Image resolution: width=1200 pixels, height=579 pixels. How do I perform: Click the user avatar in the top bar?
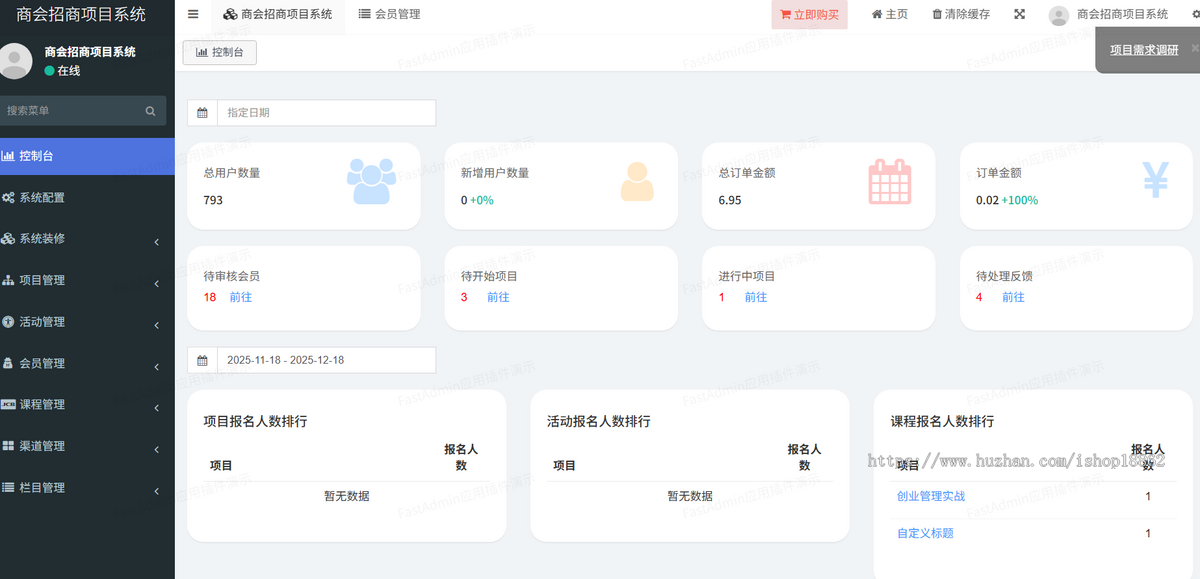(x=1058, y=14)
